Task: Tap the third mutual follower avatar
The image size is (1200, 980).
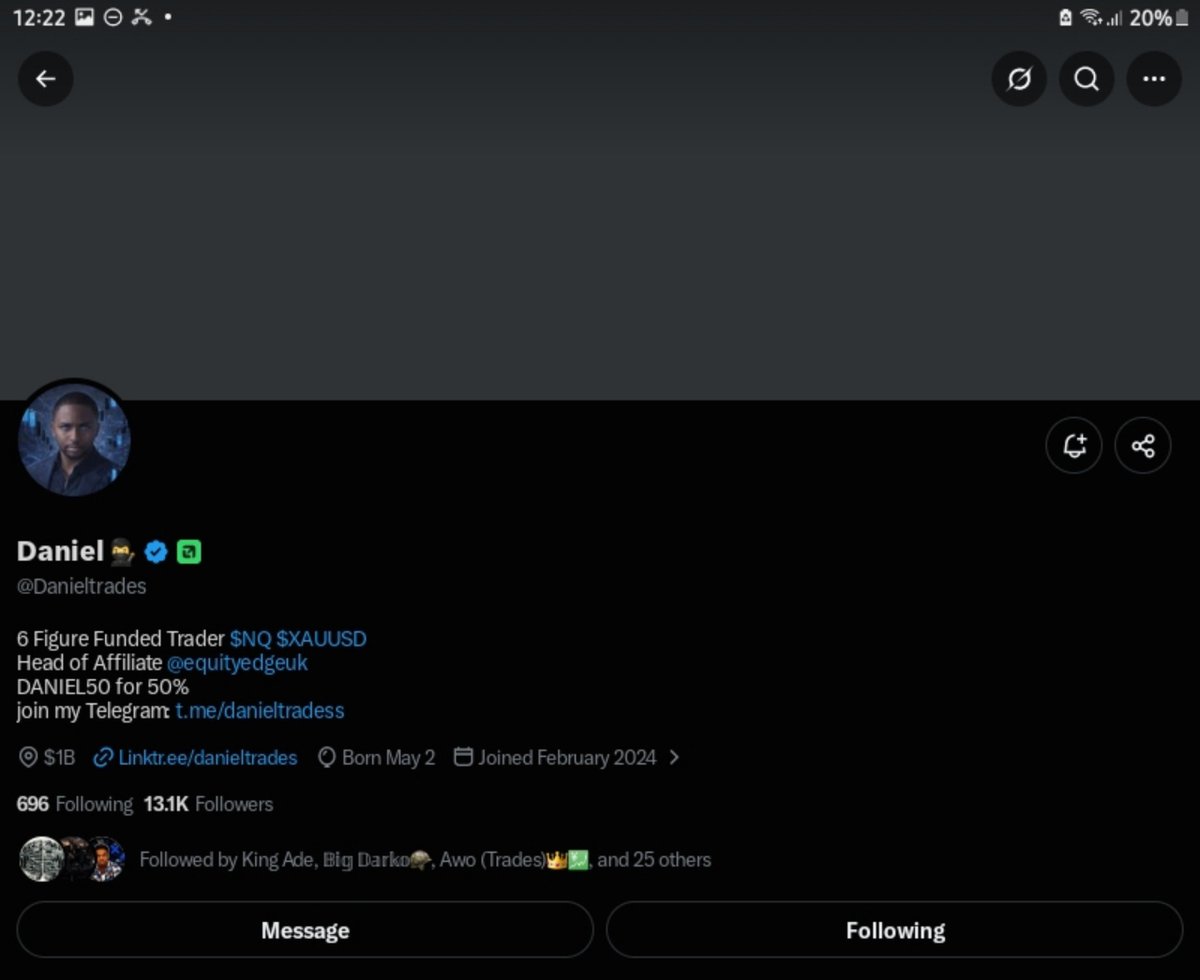Action: 104,859
